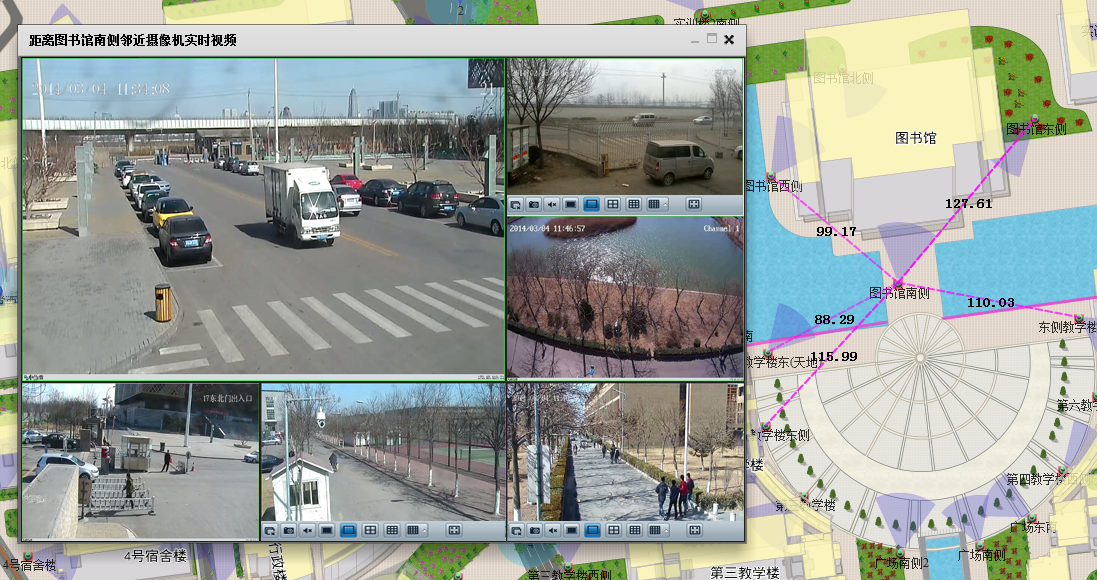Click fullscreen icon under the walkway video
The height and width of the screenshot is (580, 1097).
click(x=694, y=530)
